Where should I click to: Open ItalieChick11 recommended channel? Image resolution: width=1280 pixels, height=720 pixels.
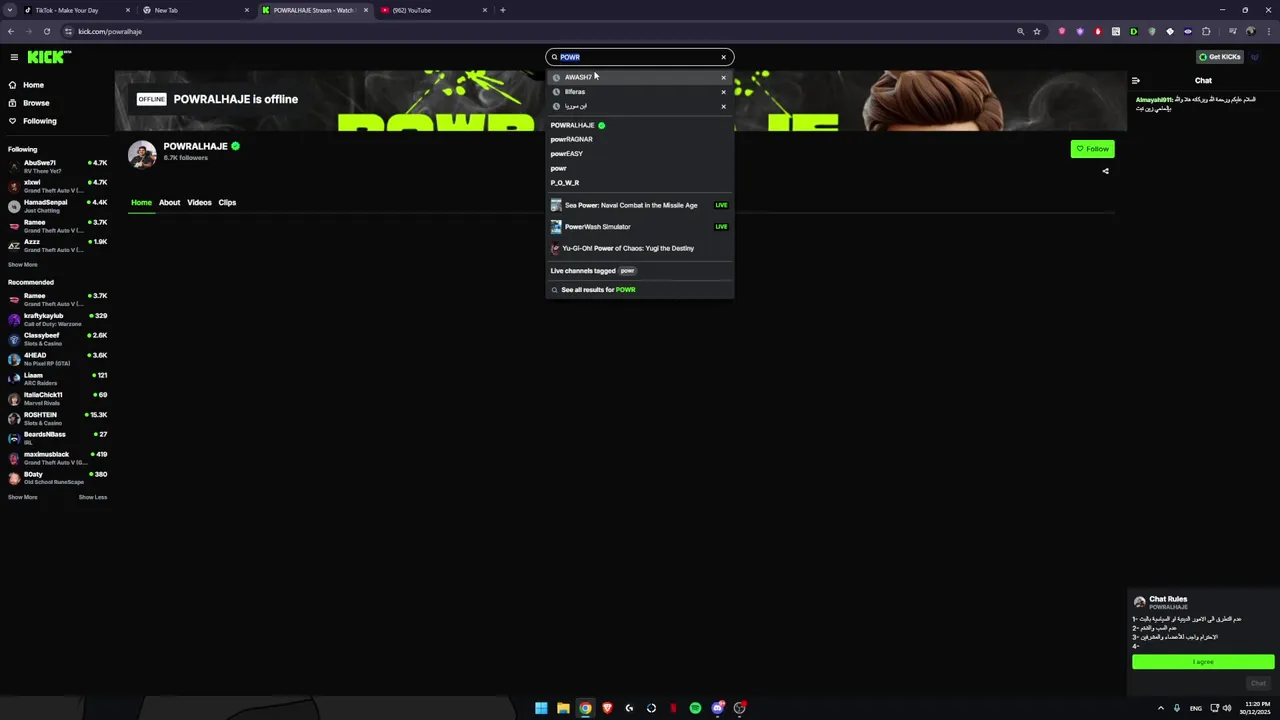click(57, 399)
